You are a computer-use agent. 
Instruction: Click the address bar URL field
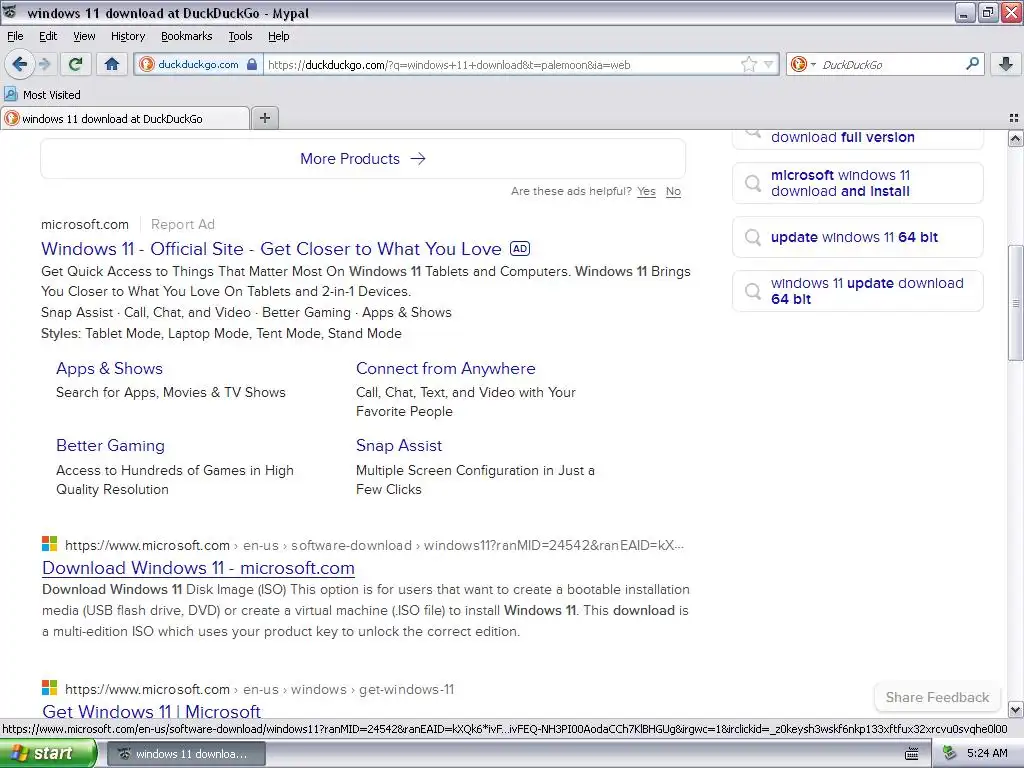[500, 65]
